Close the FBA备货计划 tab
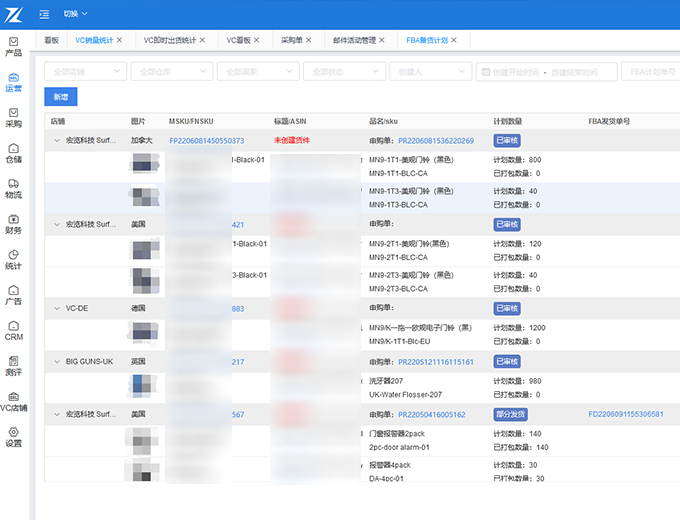 tap(454, 40)
